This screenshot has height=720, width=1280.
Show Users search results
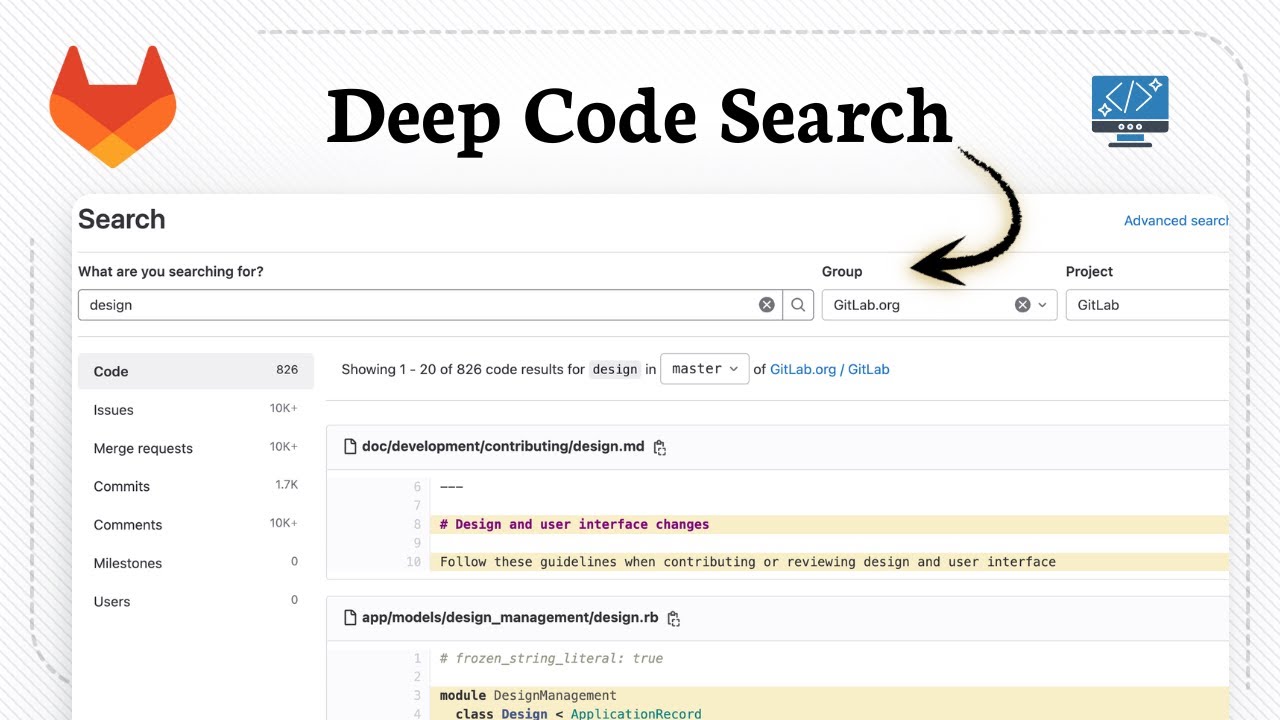click(x=196, y=601)
